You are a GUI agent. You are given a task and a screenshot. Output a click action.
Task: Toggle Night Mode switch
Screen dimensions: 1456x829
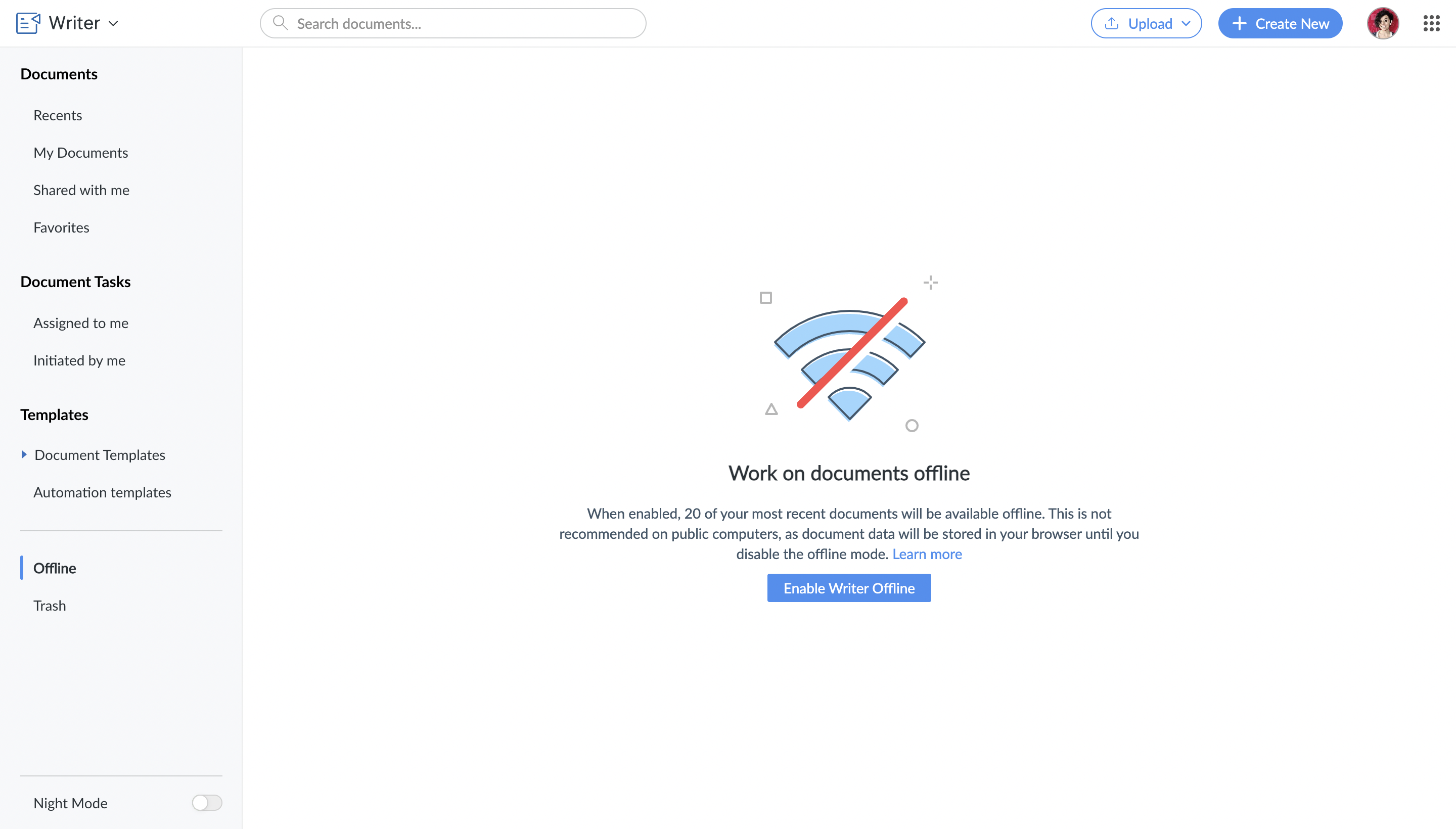pos(207,802)
